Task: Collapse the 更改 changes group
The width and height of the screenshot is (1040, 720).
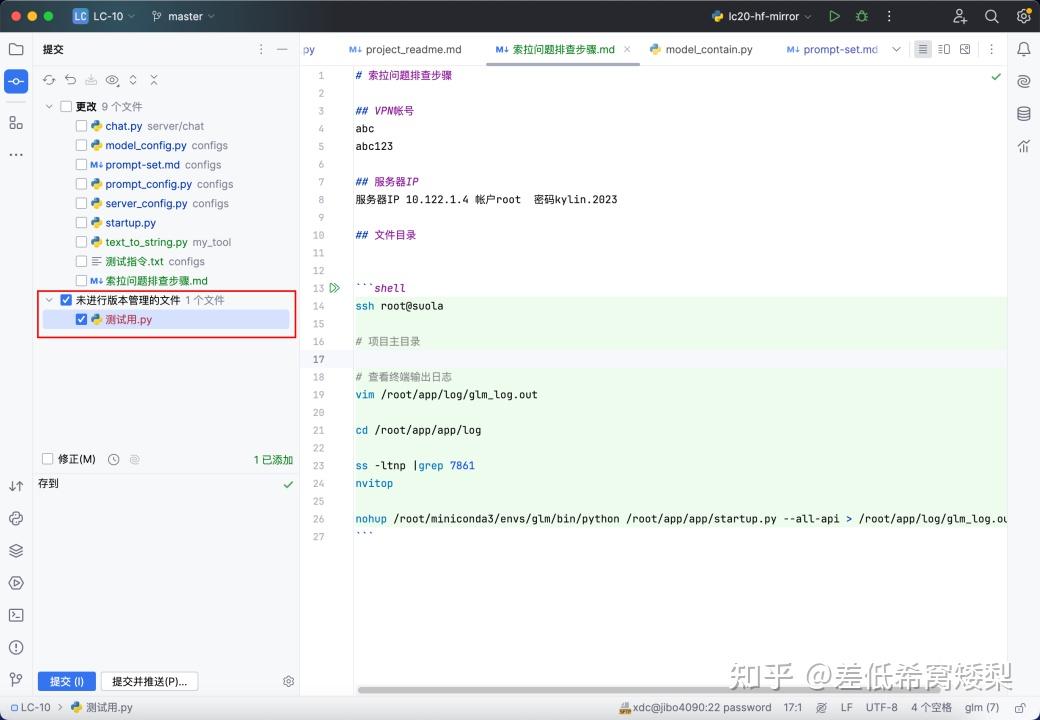Action: click(x=49, y=106)
